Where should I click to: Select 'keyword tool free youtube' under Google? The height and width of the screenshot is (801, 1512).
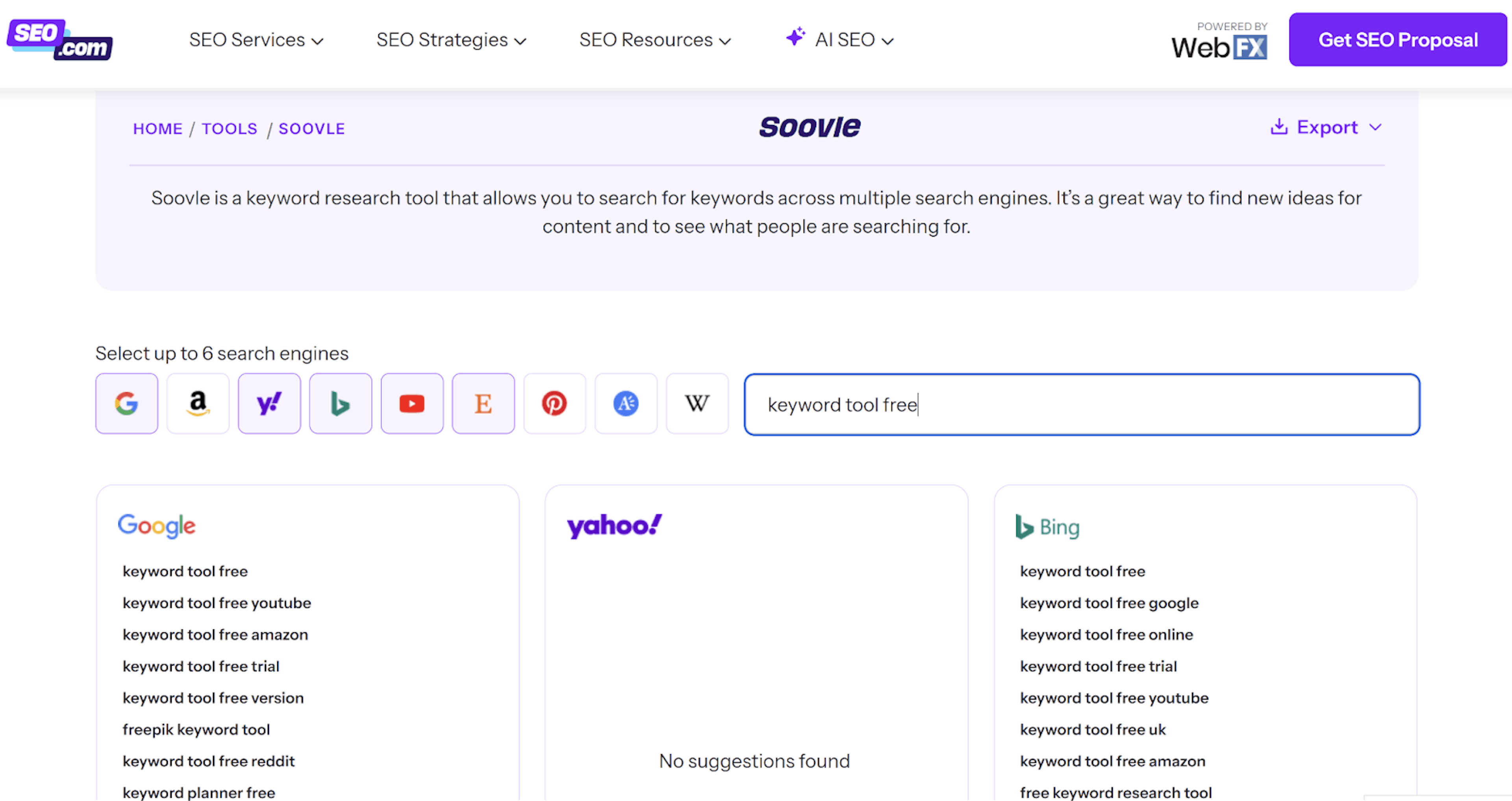point(217,603)
